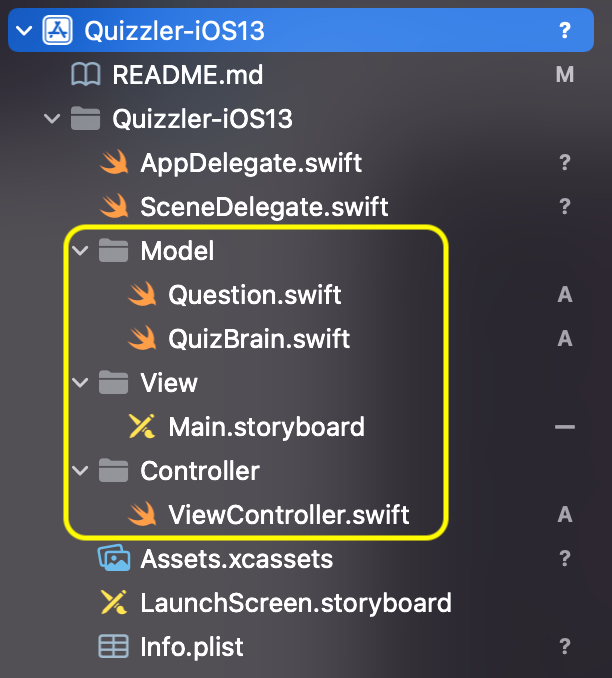The width and height of the screenshot is (612, 678).
Task: Click the LaunchScreen.storyboard file icon
Action: click(114, 603)
